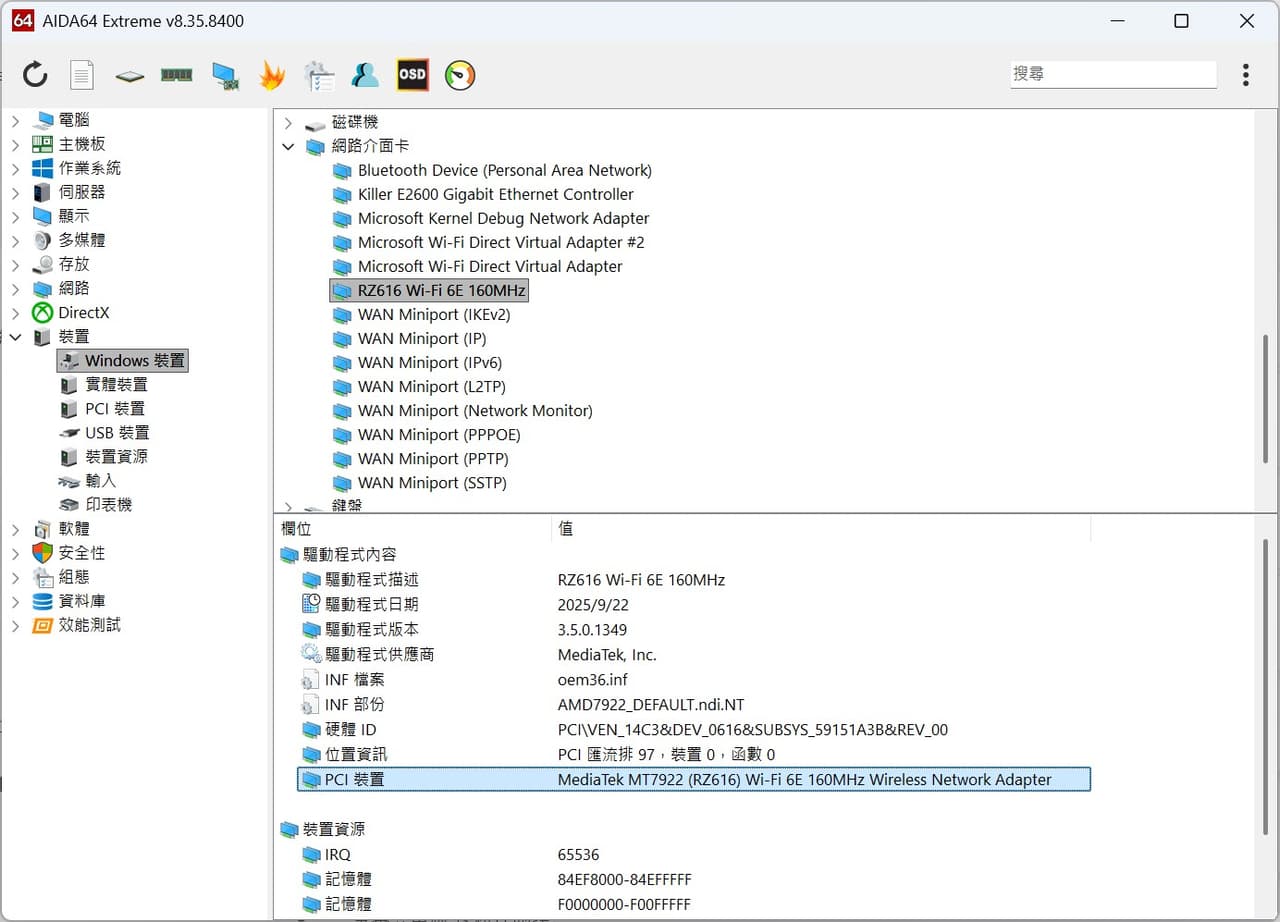Select the 驅動程式供應商 row
Viewport: 1280px width, 922px height.
(694, 654)
